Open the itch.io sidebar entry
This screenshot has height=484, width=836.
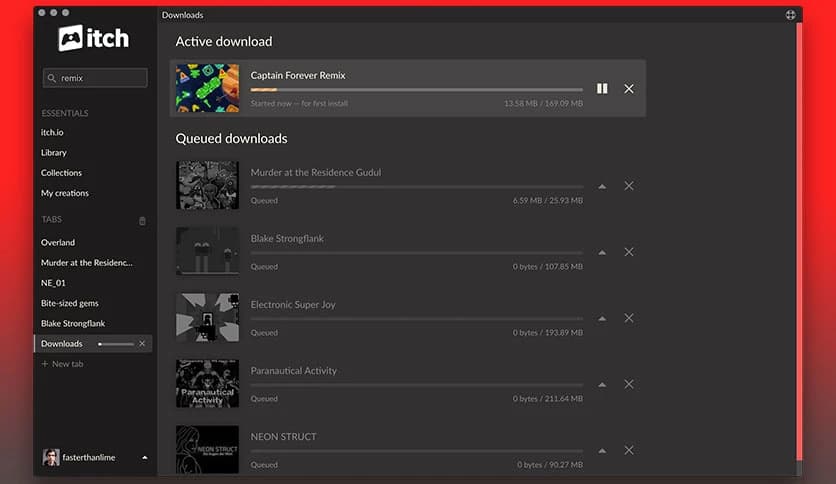tap(52, 132)
